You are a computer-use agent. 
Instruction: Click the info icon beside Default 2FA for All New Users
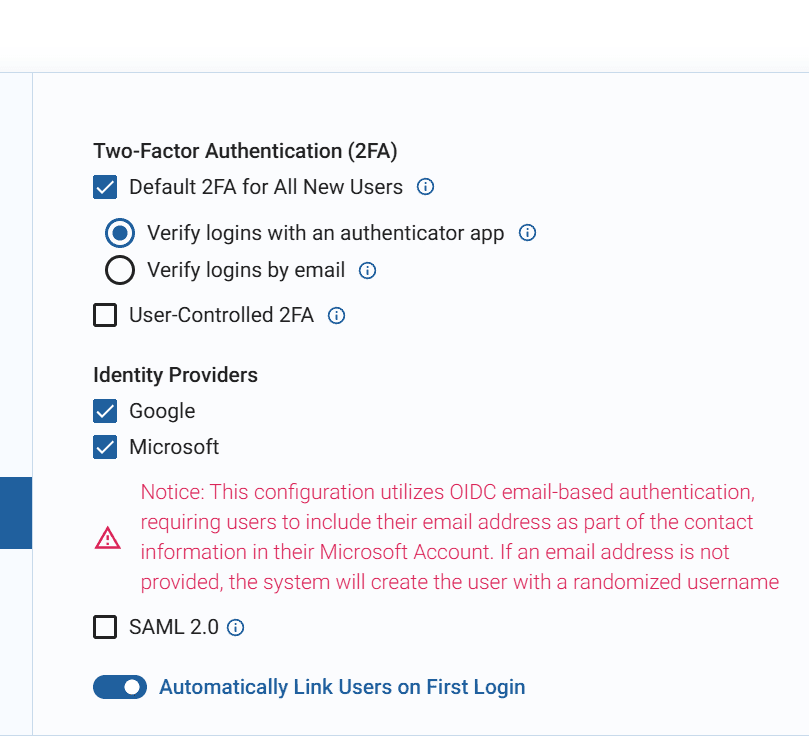click(x=425, y=187)
